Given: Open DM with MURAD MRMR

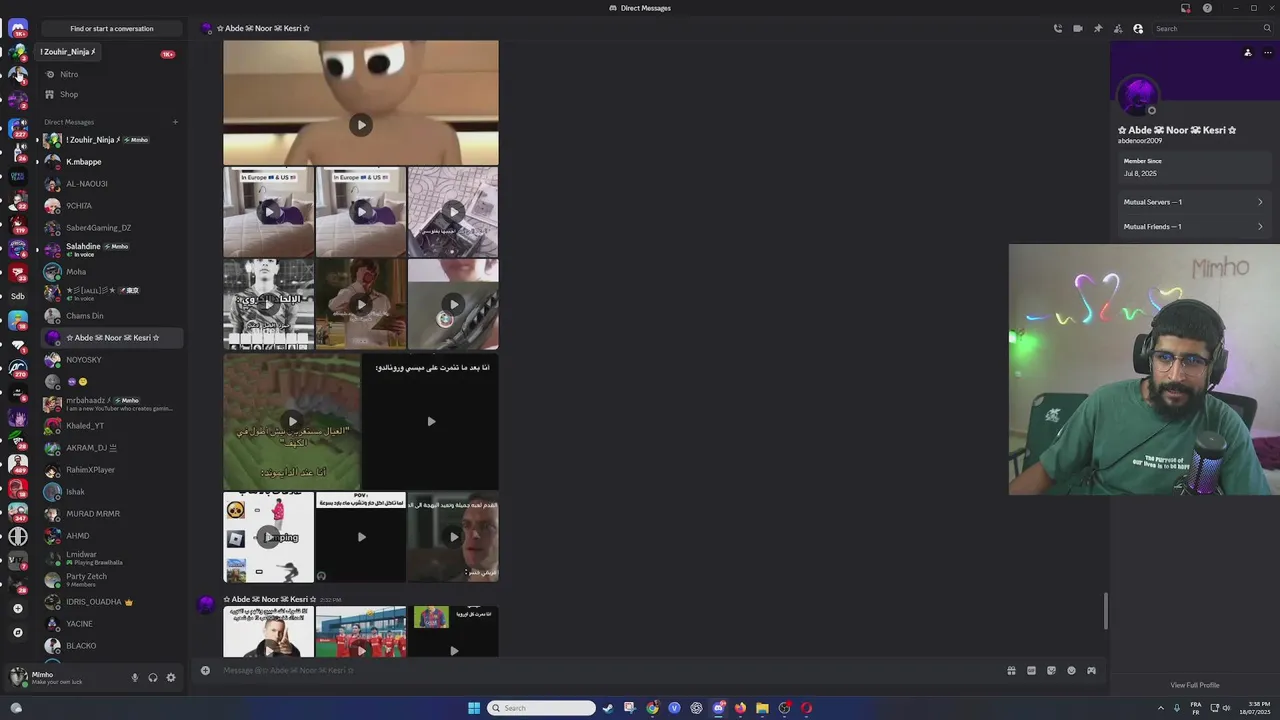Looking at the screenshot, I should [112, 514].
